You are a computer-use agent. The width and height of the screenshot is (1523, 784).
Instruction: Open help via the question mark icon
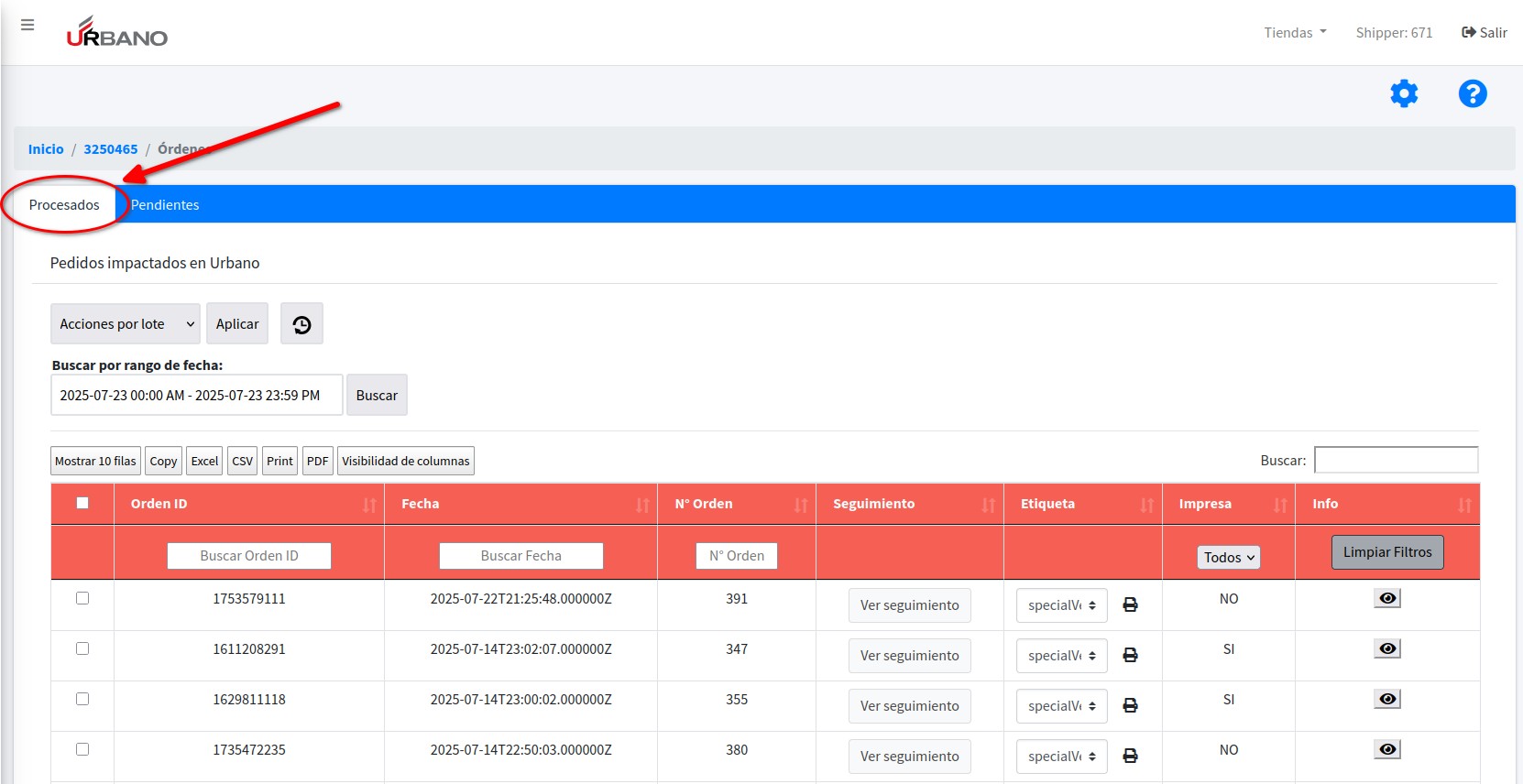(1472, 93)
